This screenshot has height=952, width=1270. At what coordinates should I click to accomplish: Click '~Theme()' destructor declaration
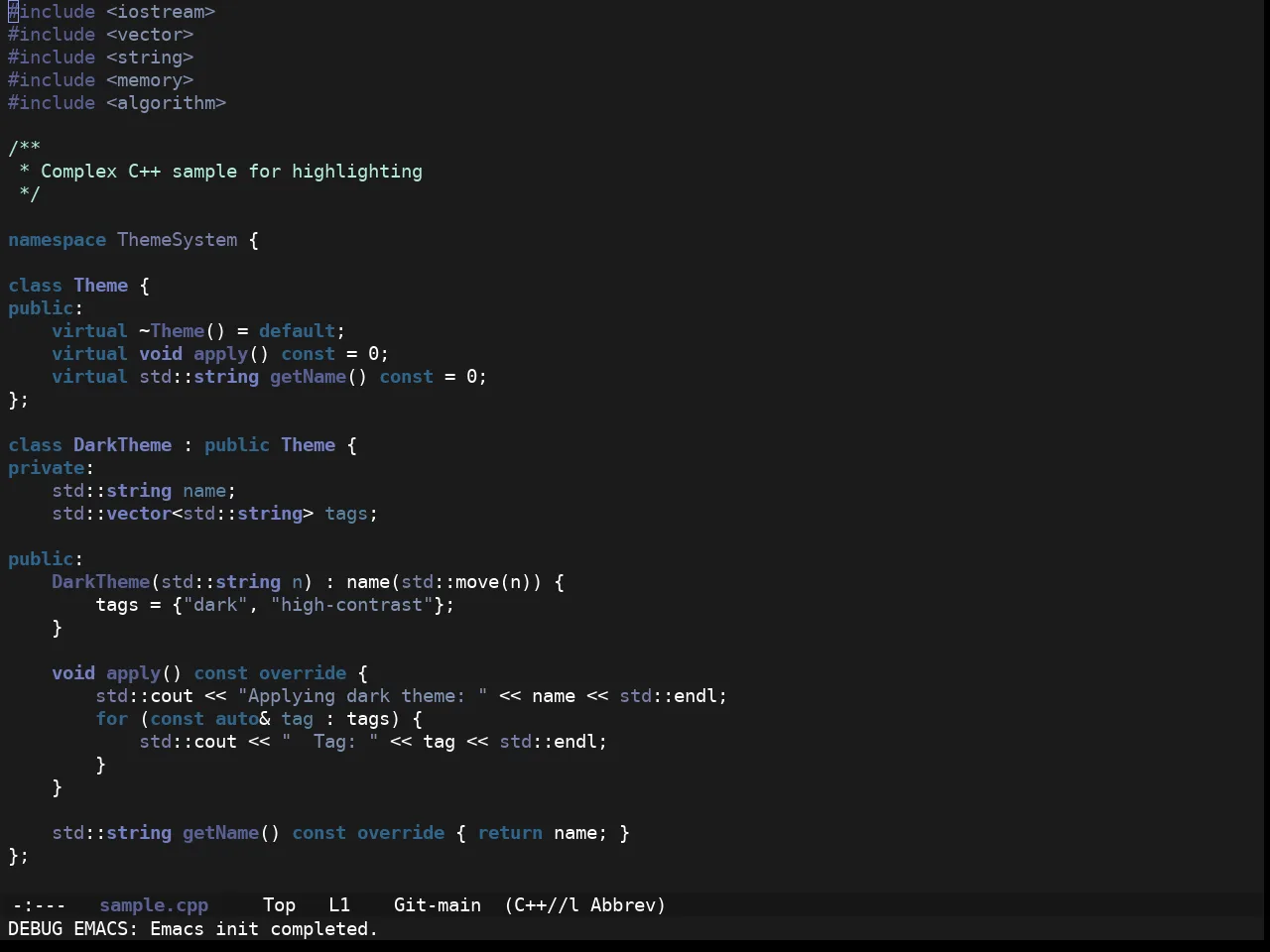point(183,331)
